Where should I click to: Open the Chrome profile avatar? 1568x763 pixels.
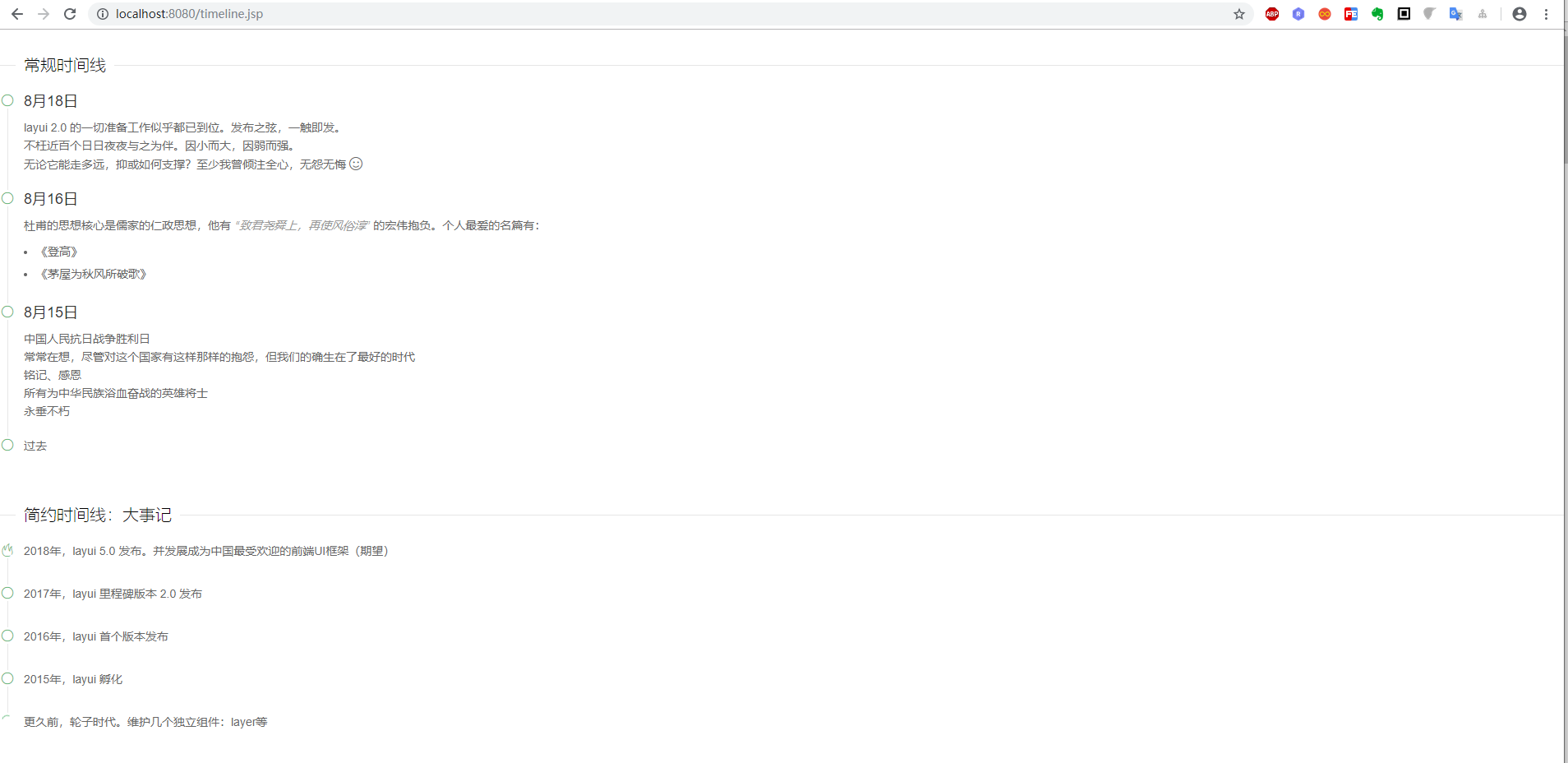click(1520, 14)
